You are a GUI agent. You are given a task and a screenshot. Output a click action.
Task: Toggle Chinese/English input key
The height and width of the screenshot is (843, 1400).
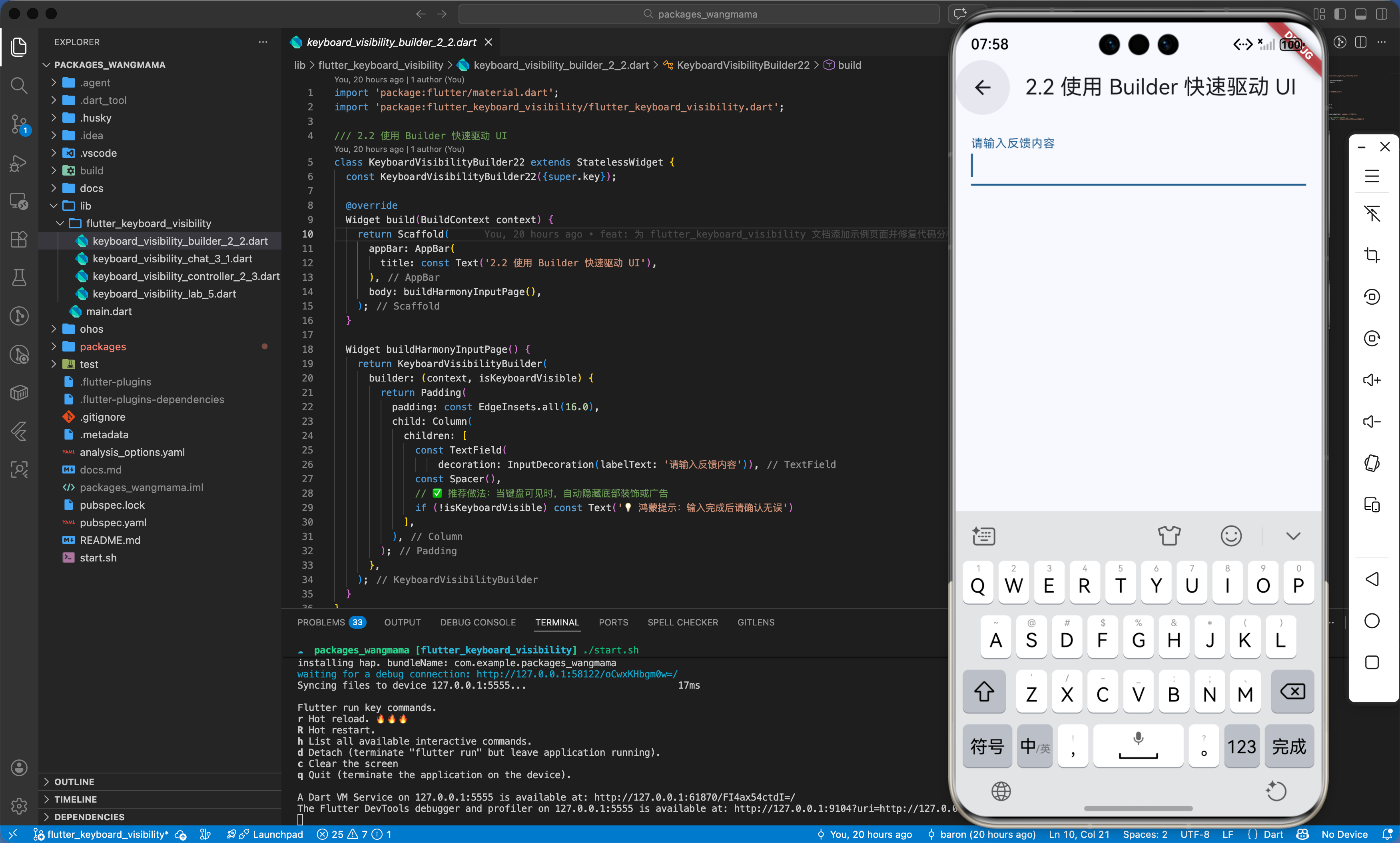[1034, 747]
